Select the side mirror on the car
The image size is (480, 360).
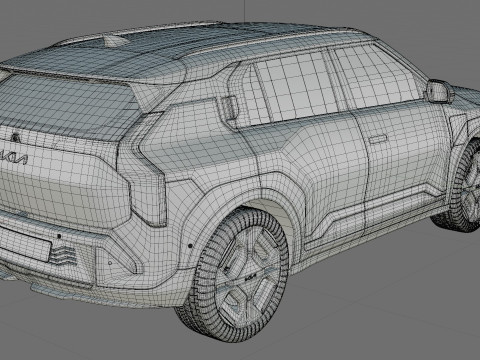440,91
